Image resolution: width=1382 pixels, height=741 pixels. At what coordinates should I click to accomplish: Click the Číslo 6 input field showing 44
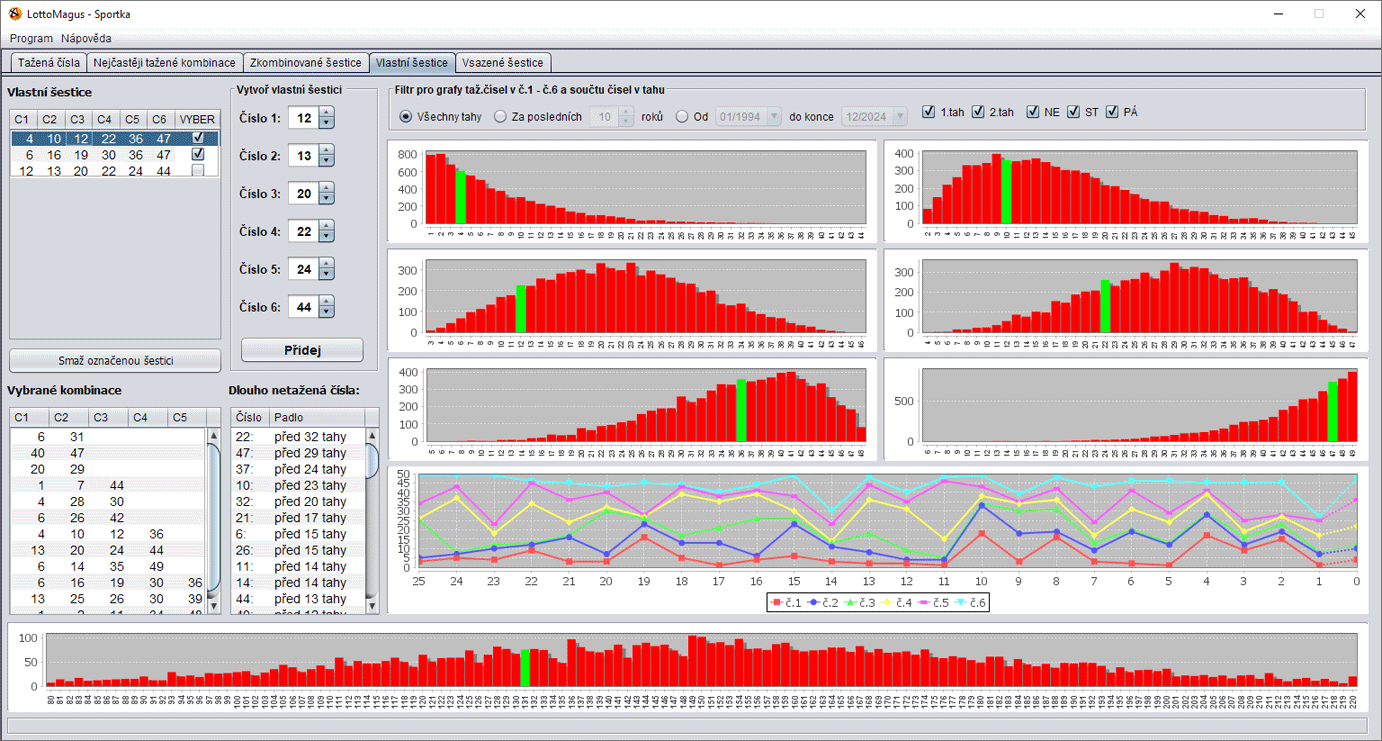pyautogui.click(x=304, y=307)
